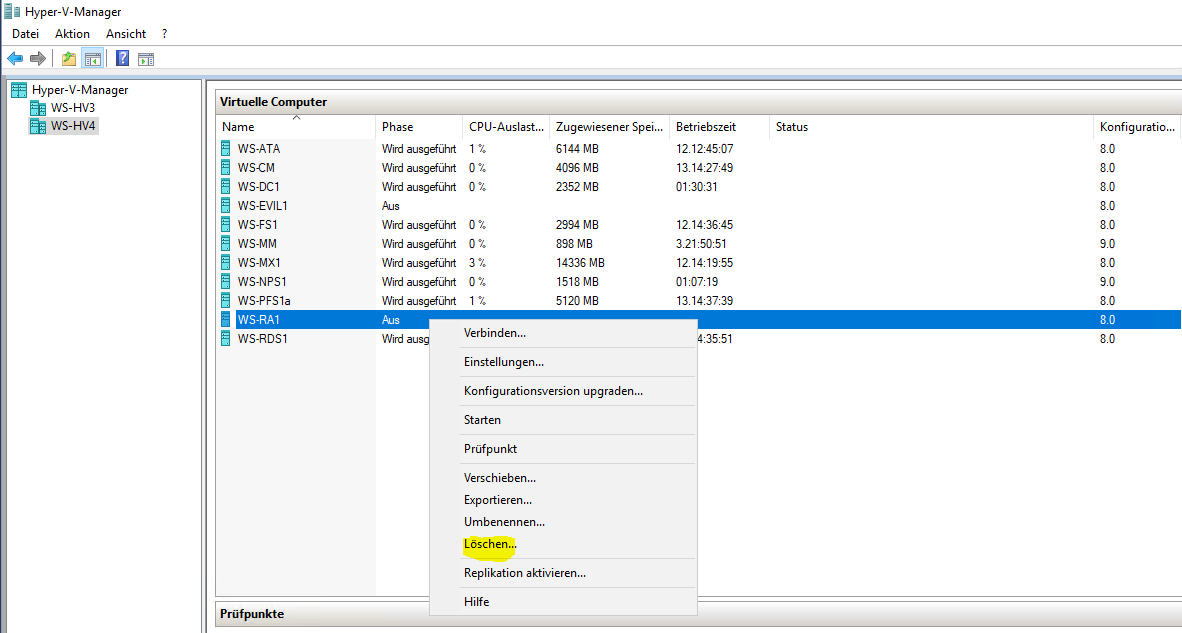Viewport: 1182px width, 633px height.
Task: Click the VM icon beside WS-MX1
Action: tap(225, 262)
